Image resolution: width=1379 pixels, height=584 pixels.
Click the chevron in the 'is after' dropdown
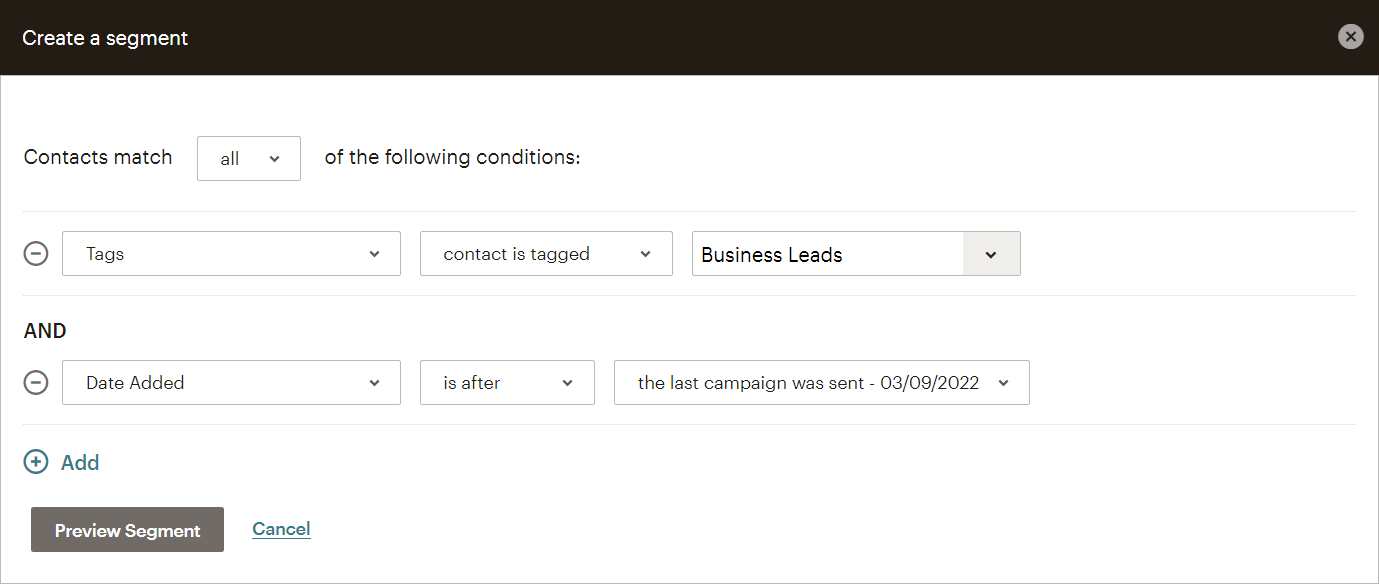point(568,382)
